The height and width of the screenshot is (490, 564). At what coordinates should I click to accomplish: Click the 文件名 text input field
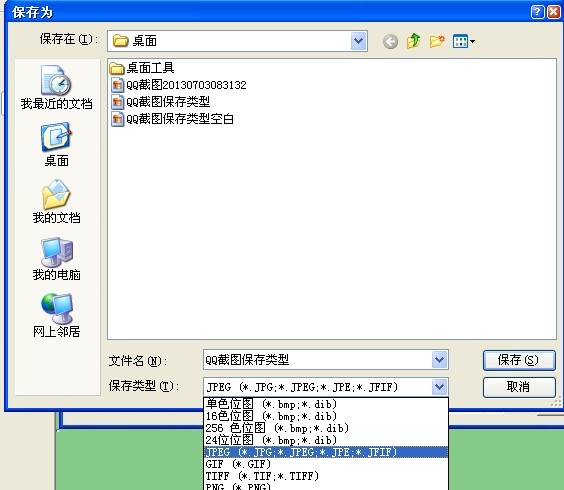coord(317,359)
